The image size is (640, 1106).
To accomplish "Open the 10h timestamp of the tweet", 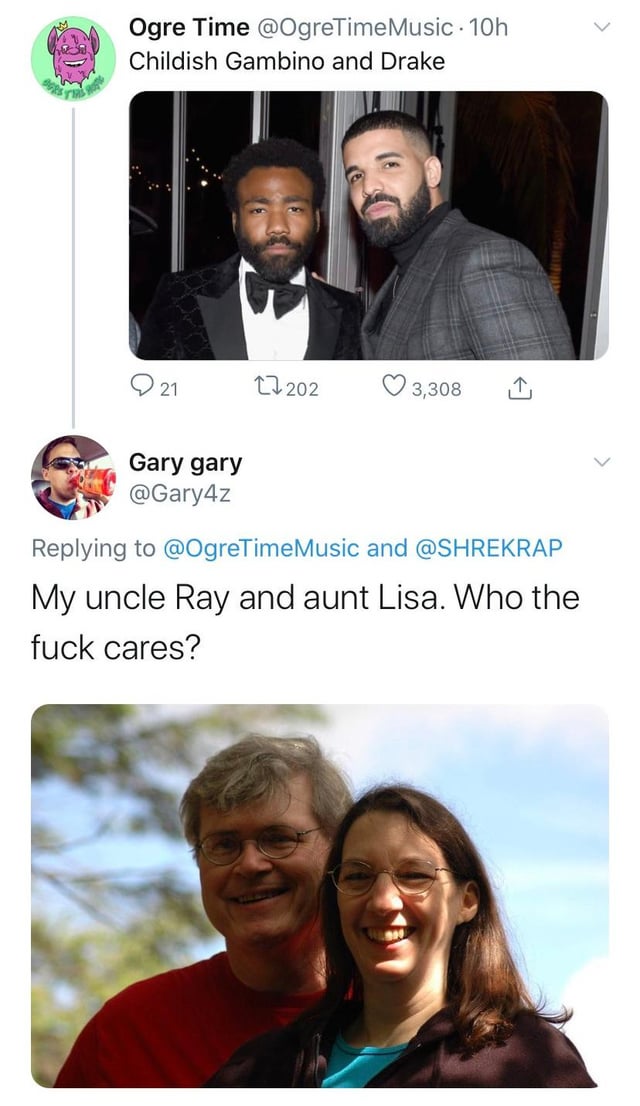I will (x=488, y=27).
